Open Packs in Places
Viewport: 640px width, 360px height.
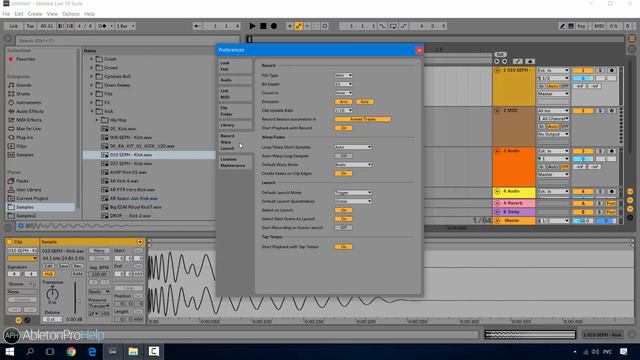pos(22,181)
